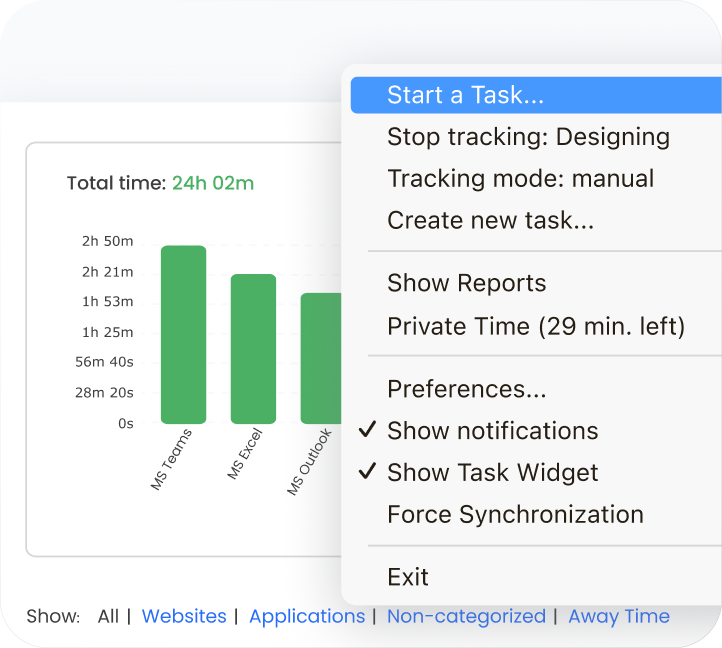The width and height of the screenshot is (722, 648).
Task: Click the MS Outlook axis label
Action: pos(309,462)
